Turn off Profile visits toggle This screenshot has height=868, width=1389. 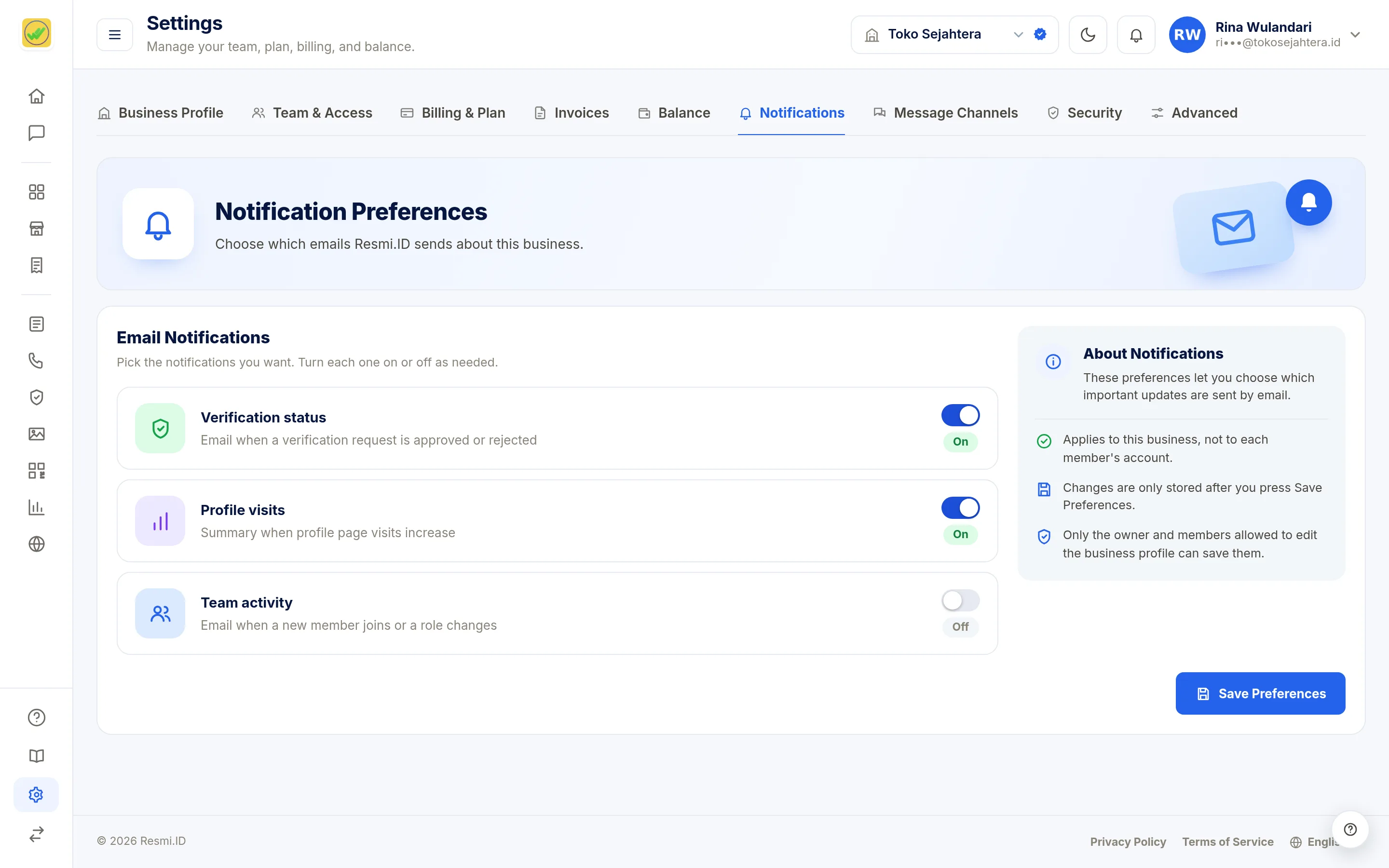pyautogui.click(x=960, y=507)
